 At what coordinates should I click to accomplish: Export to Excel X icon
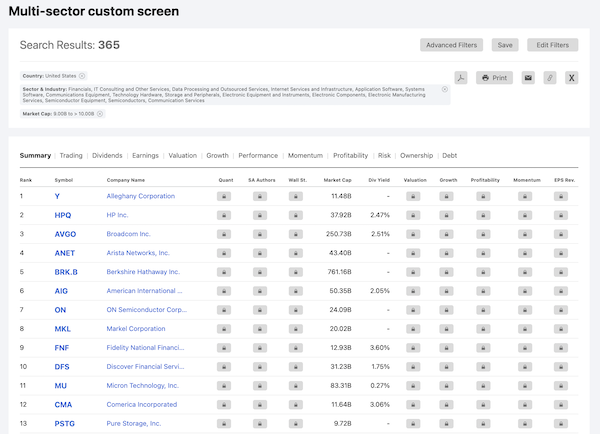572,78
